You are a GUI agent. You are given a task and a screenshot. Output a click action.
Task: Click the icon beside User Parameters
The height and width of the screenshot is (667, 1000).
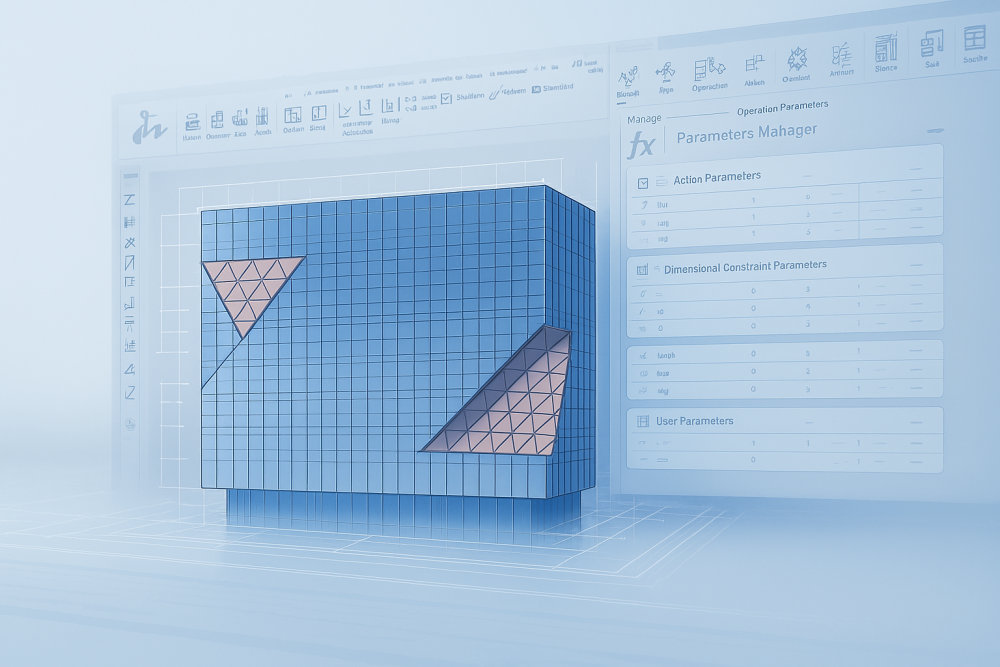[641, 421]
